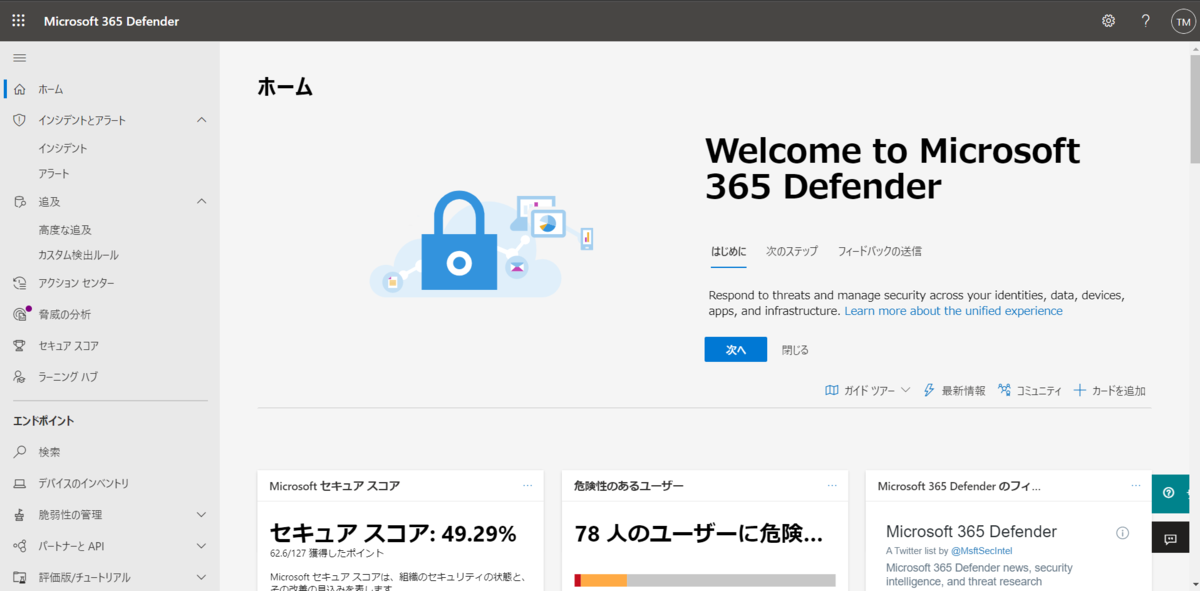The image size is (1200, 591).
Task: Click the Microsoft 365 Defender Twitter list title
Action: pos(971,532)
